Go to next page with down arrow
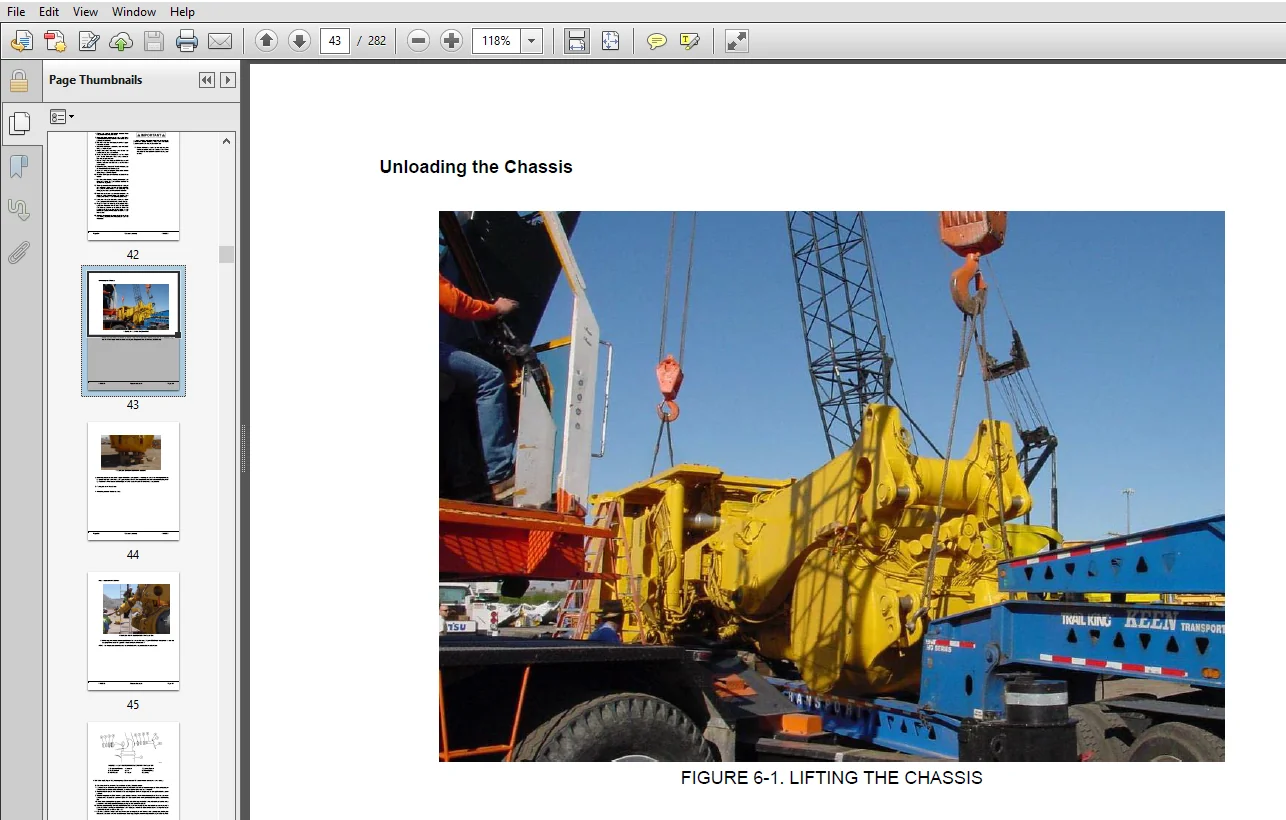Screen dimensions: 1286x820 coord(299,41)
